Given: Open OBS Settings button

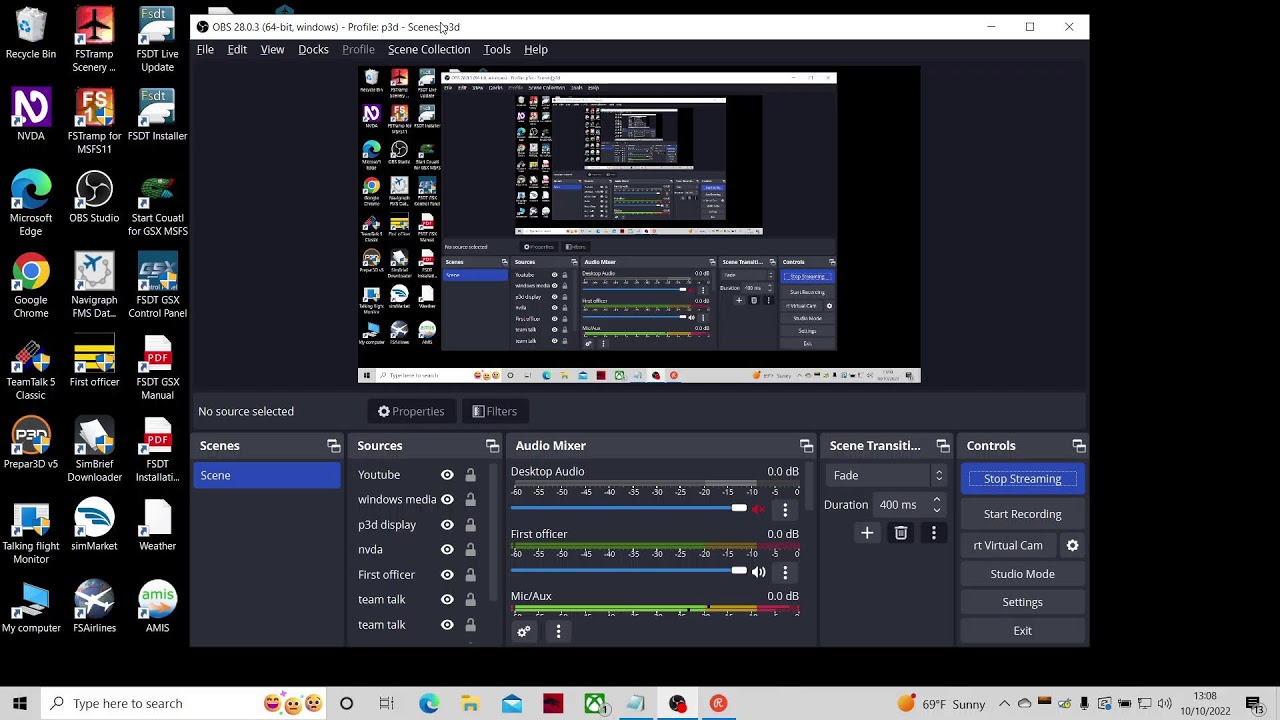Looking at the screenshot, I should click(1022, 602).
